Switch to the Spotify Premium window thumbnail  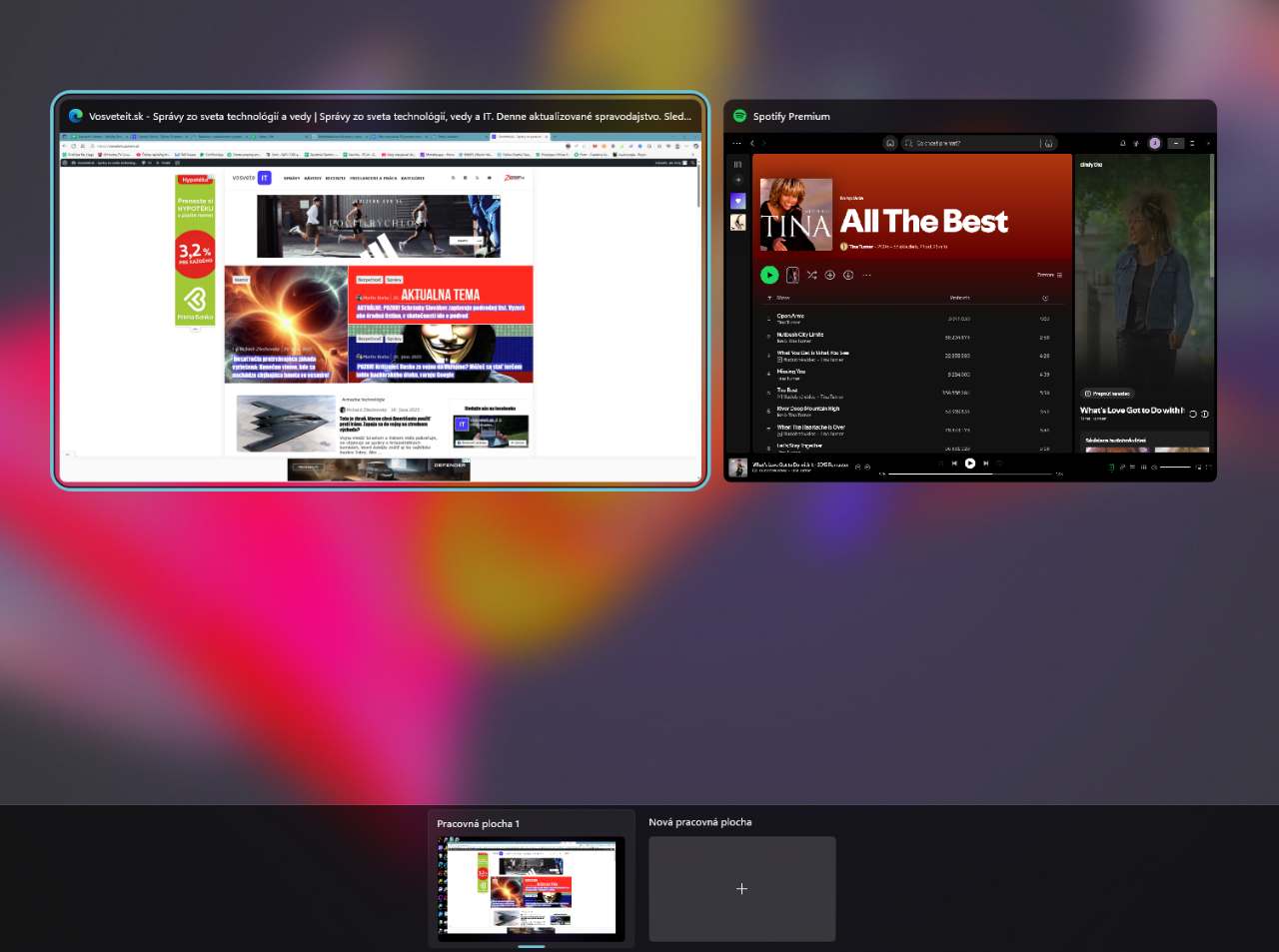coord(970,291)
